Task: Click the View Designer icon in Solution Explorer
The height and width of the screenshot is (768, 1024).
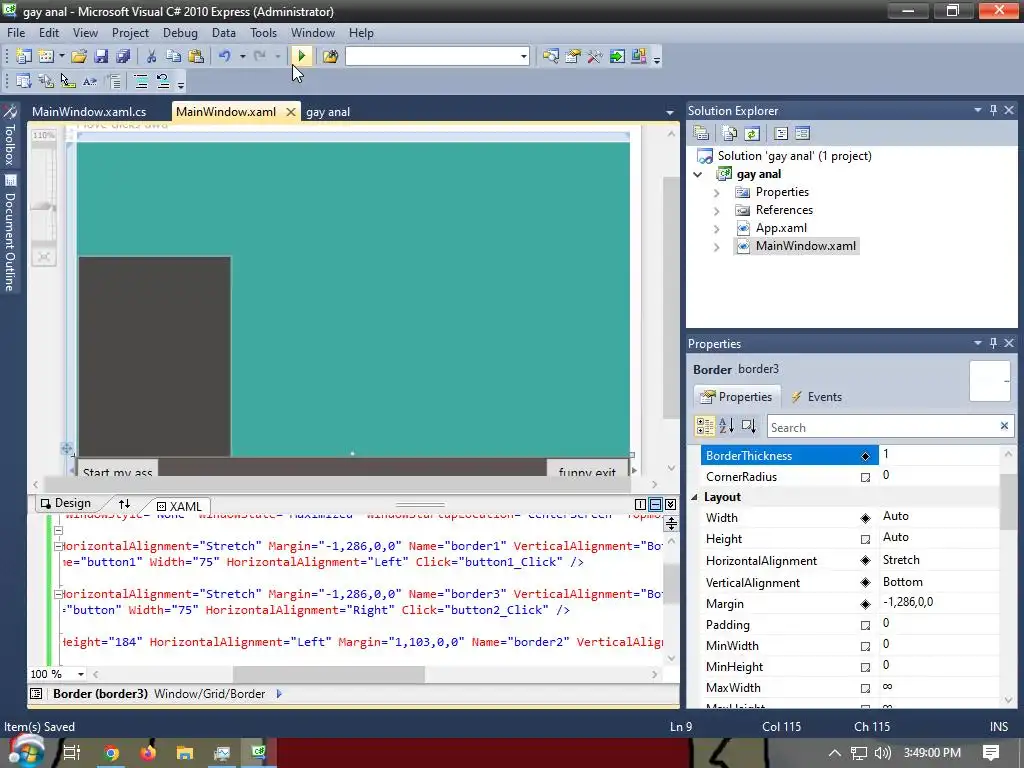Action: (803, 134)
